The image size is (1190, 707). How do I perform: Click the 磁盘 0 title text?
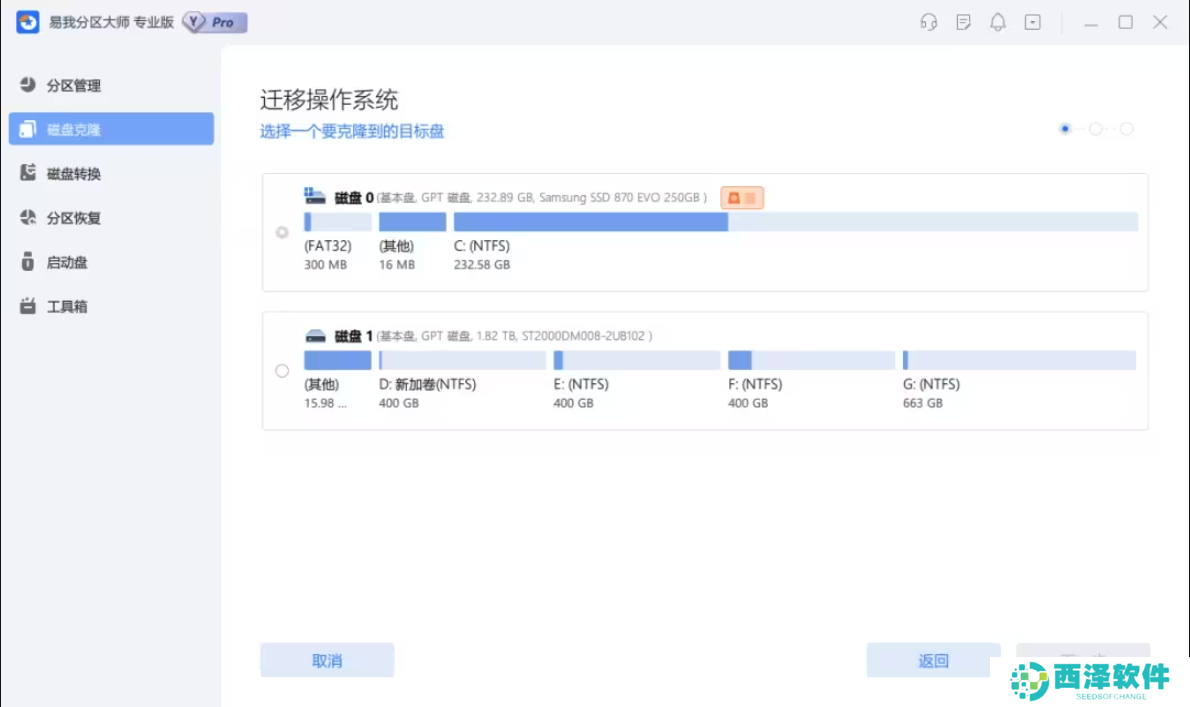[354, 197]
